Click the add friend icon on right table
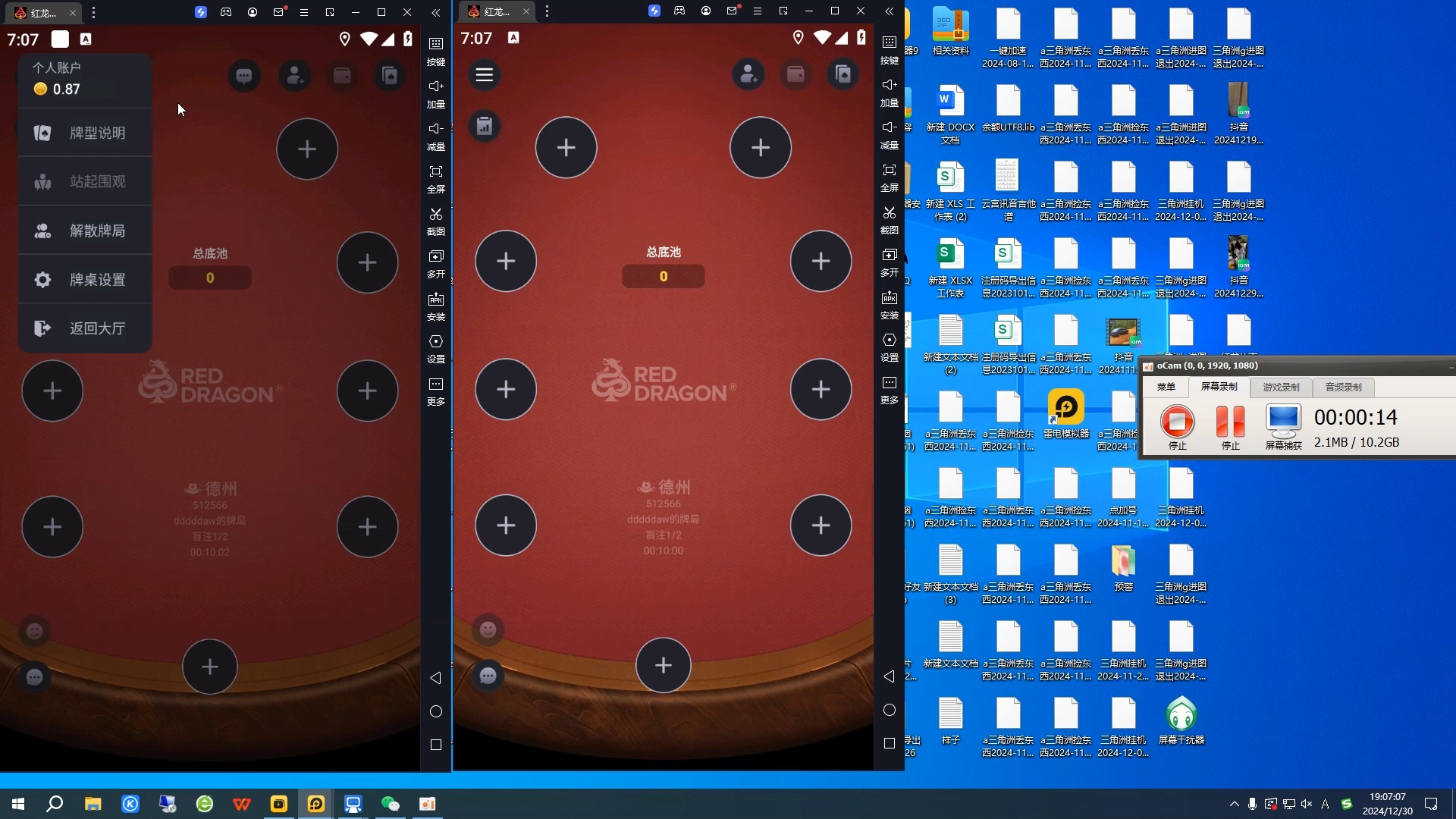 (x=748, y=74)
